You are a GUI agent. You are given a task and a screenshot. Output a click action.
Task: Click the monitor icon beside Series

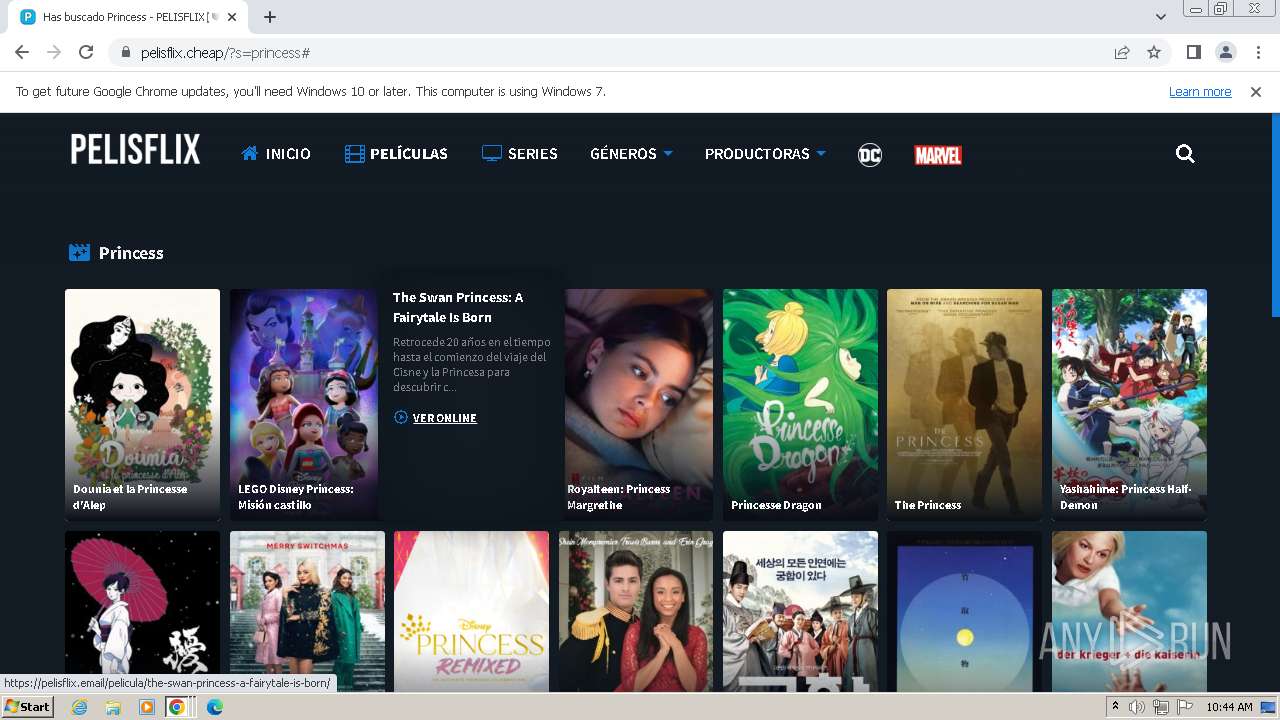[x=492, y=154]
